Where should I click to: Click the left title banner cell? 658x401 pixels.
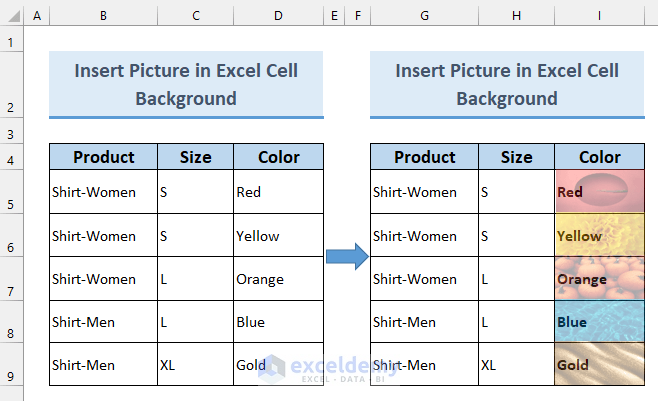tap(186, 85)
